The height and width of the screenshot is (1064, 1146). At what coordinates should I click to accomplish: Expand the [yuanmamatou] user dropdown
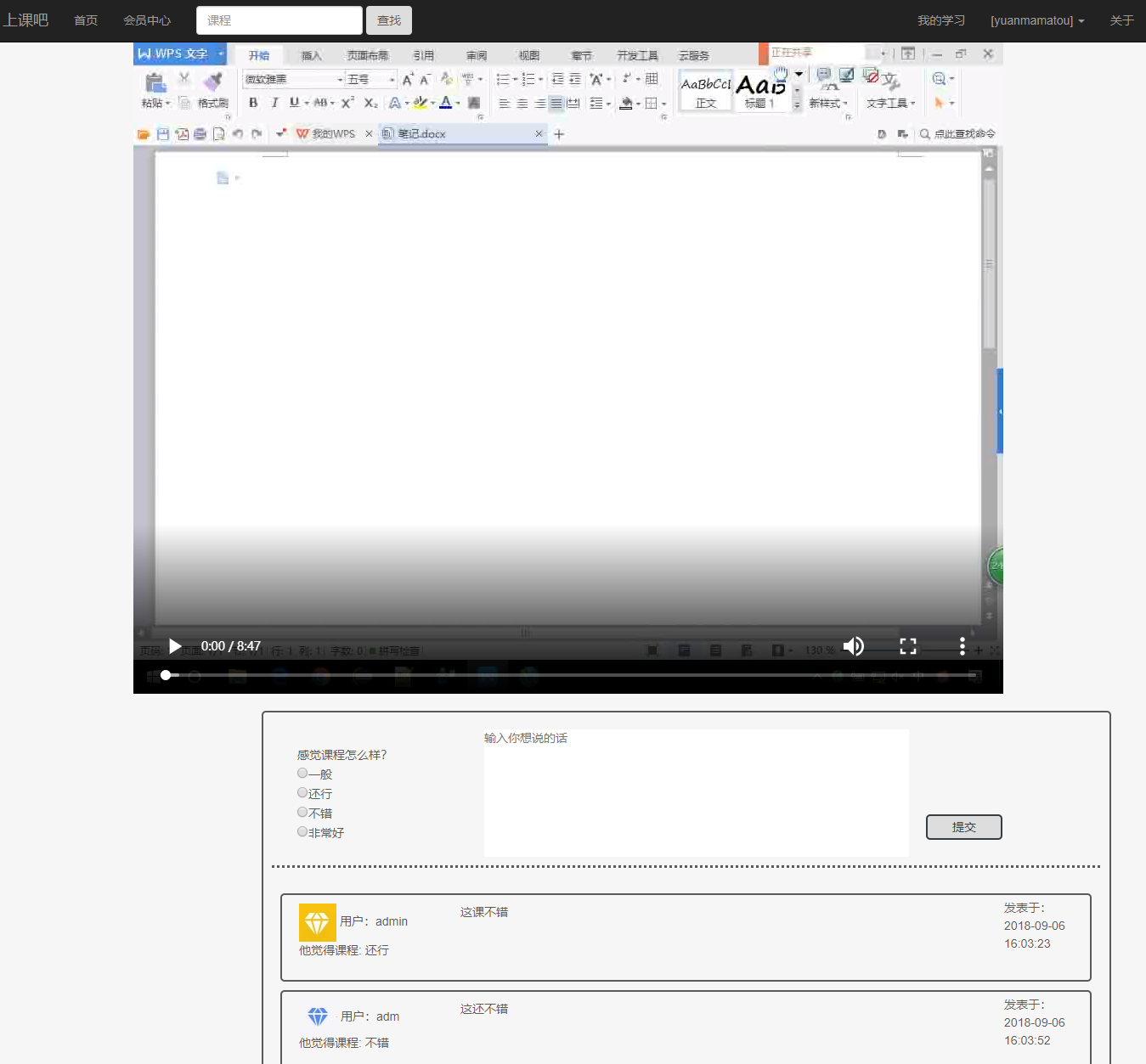[x=1036, y=20]
